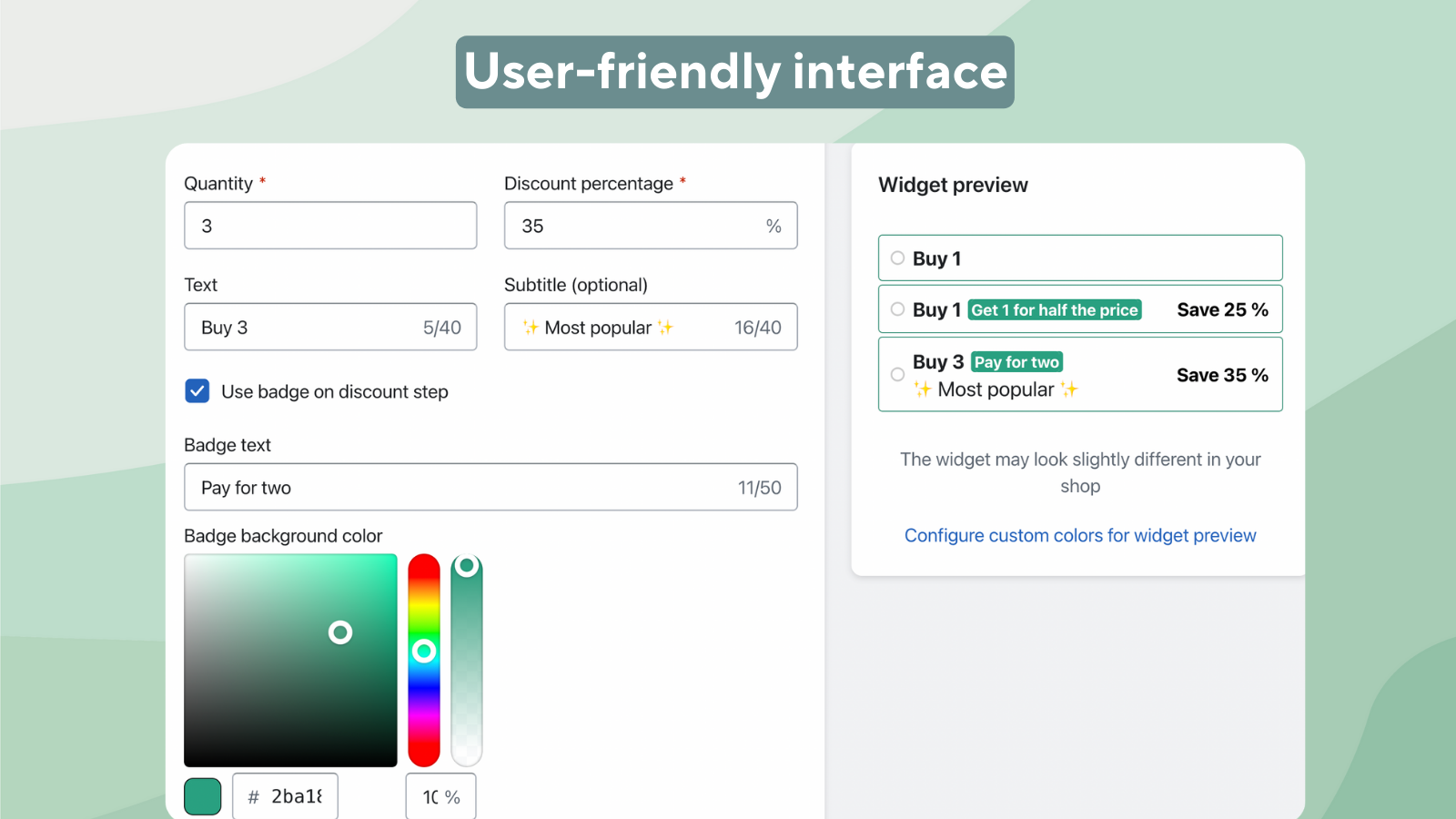Click the hue slider handle
The image size is (1456, 819).
click(424, 651)
